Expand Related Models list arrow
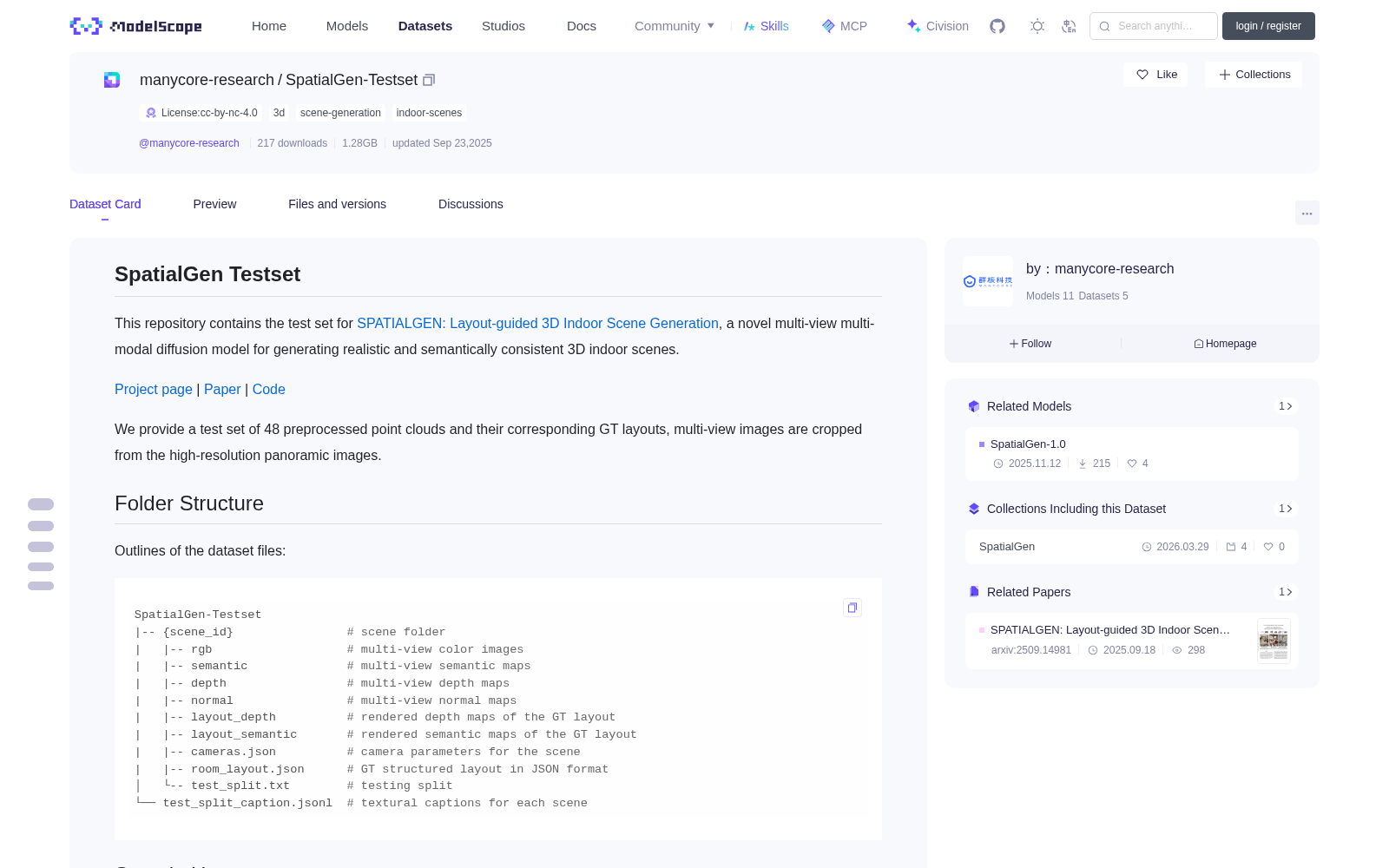The width and height of the screenshot is (1389, 868). coord(1286,406)
